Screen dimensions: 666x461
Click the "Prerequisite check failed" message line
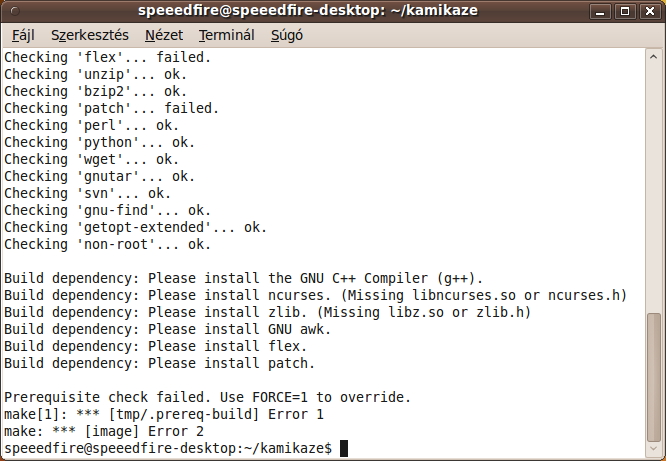tap(208, 397)
